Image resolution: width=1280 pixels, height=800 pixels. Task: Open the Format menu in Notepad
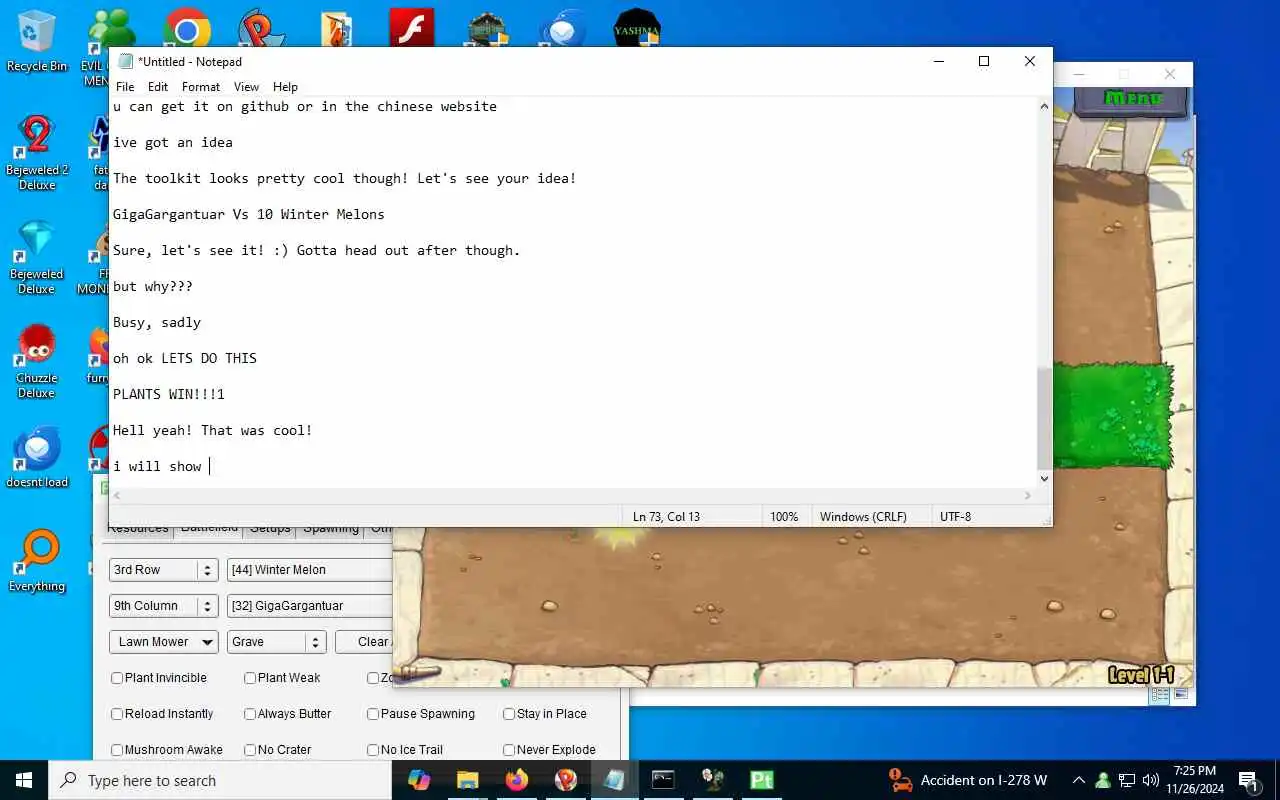[x=201, y=87]
